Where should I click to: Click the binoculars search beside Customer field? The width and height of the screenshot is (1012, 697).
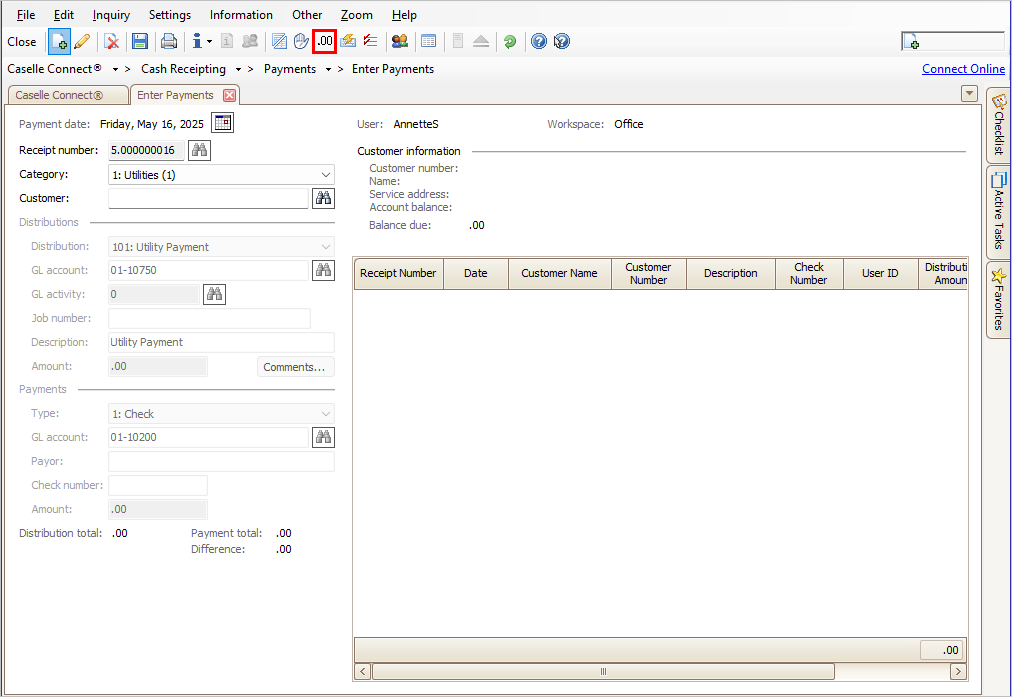[323, 199]
